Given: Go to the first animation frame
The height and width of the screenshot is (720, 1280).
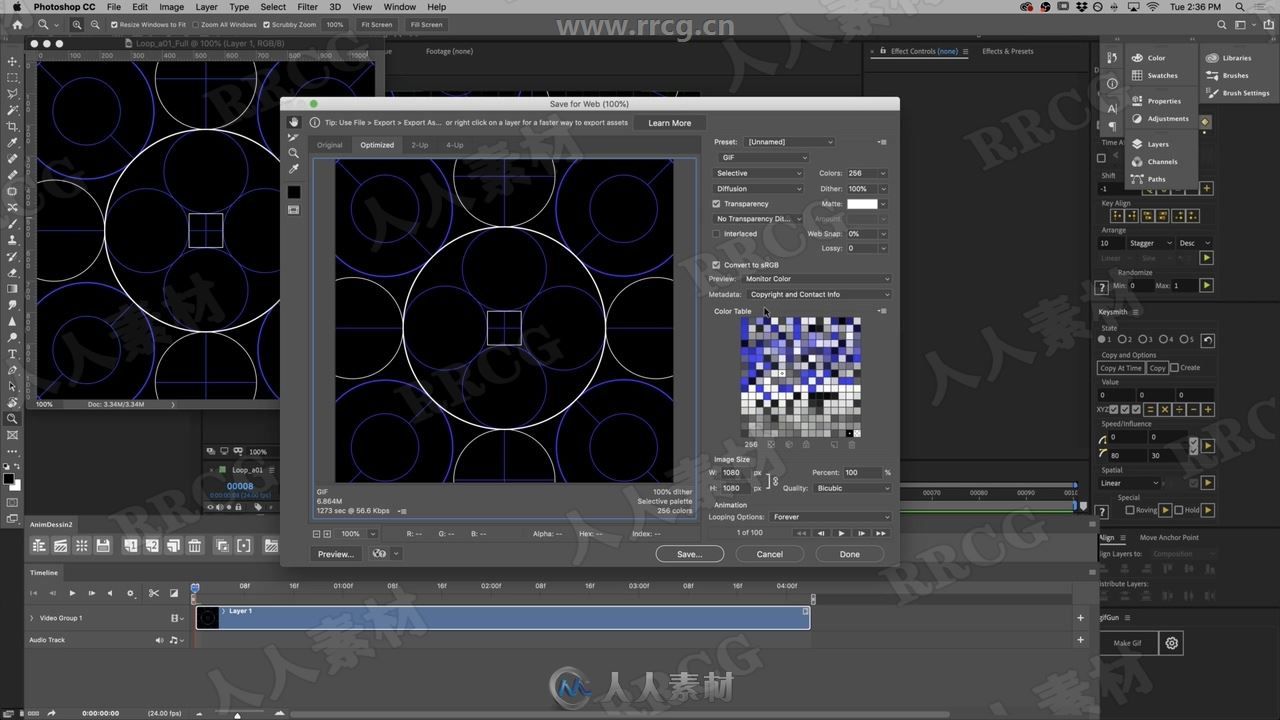Looking at the screenshot, I should point(801,533).
